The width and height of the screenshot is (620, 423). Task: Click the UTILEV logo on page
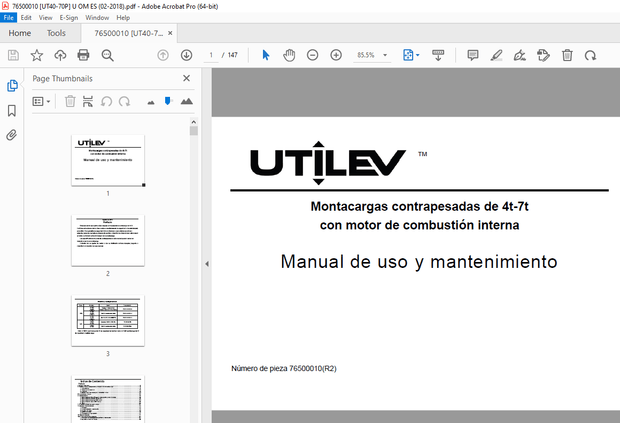[328, 163]
